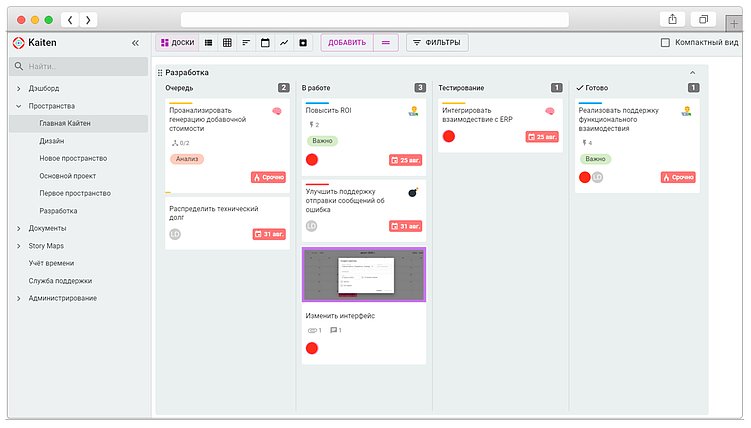Open the table view icon
The width and height of the screenshot is (751, 428).
click(x=228, y=43)
